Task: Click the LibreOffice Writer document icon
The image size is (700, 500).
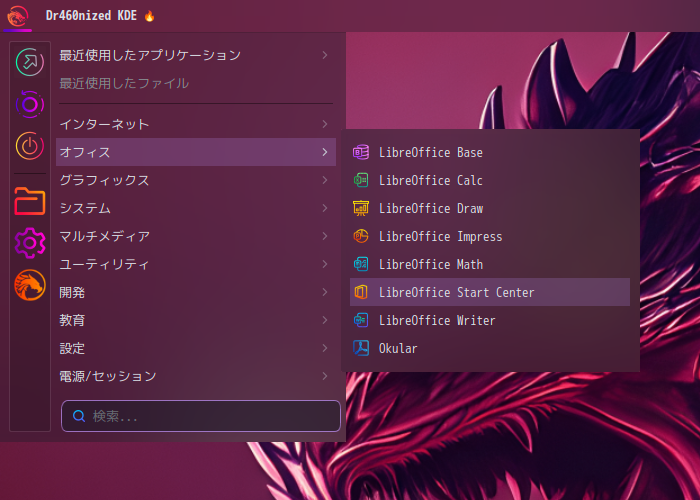Action: coord(361,320)
